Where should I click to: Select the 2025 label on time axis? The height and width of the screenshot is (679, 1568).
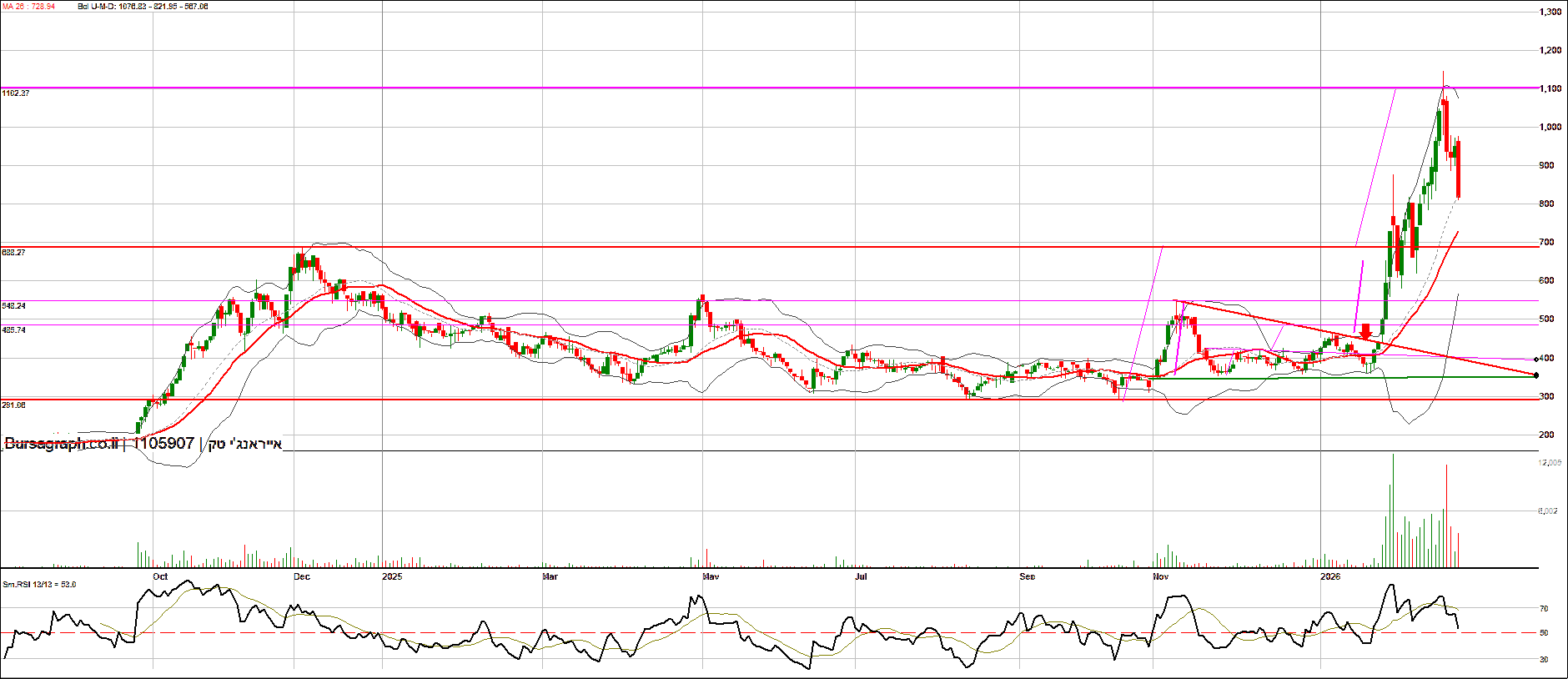(392, 576)
